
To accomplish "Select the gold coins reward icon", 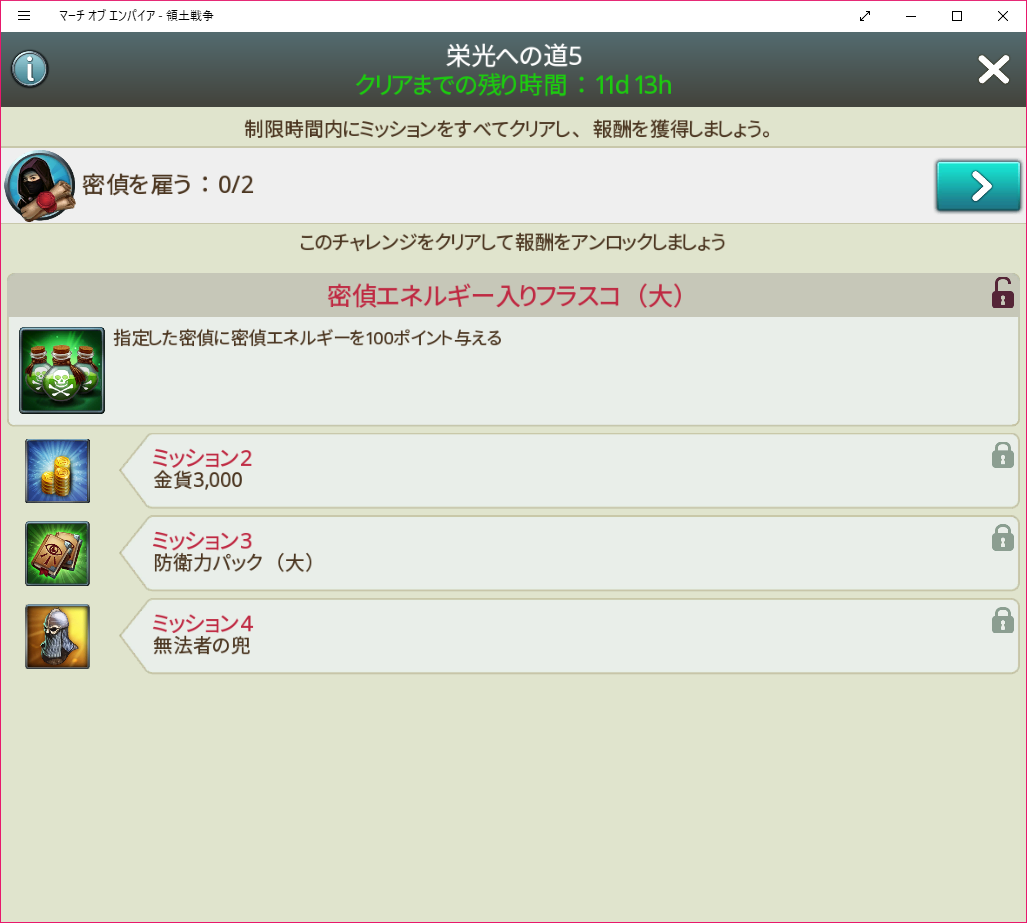I will 58,470.
